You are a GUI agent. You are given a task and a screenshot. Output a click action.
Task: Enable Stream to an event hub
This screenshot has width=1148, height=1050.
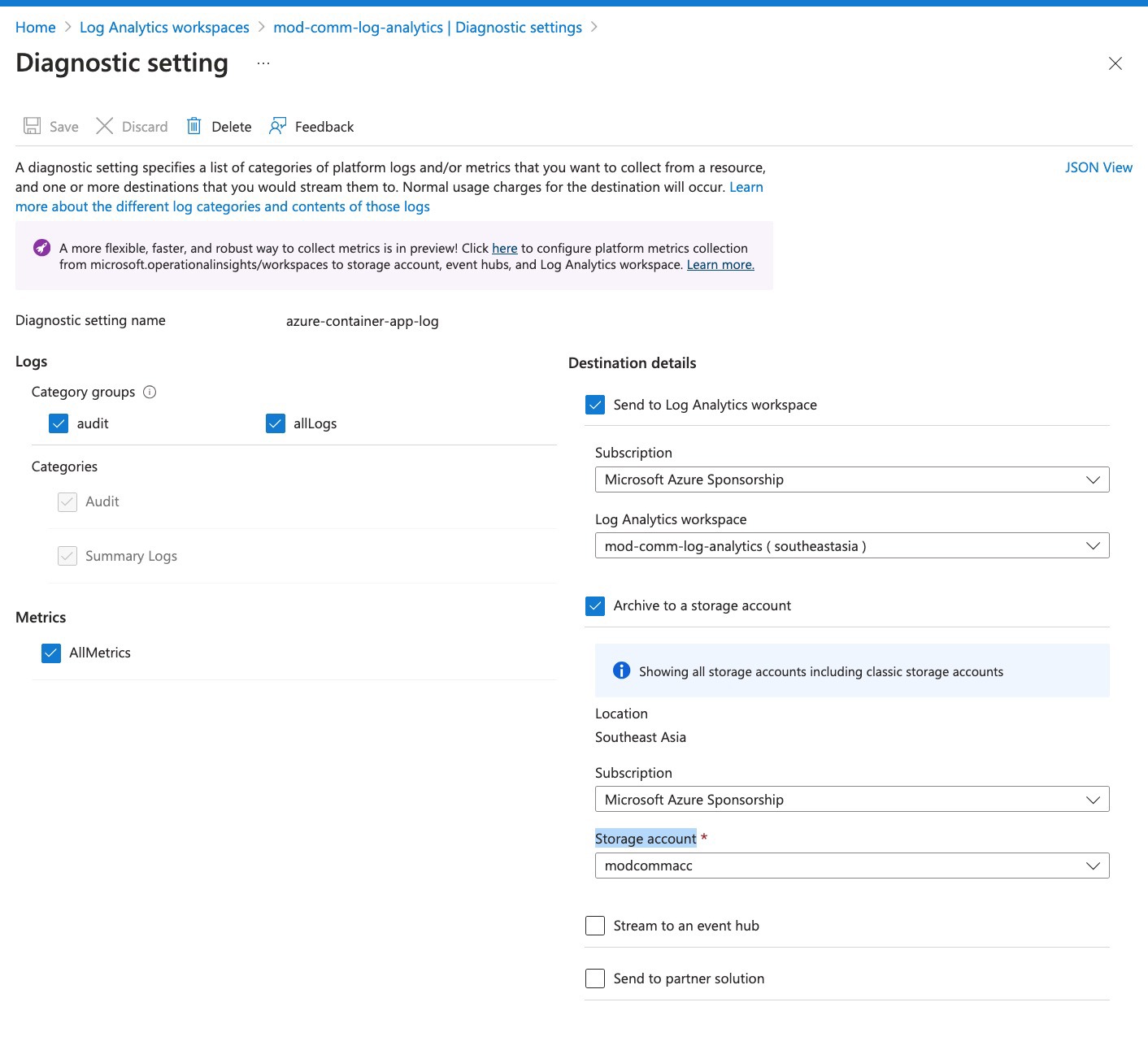(x=595, y=926)
